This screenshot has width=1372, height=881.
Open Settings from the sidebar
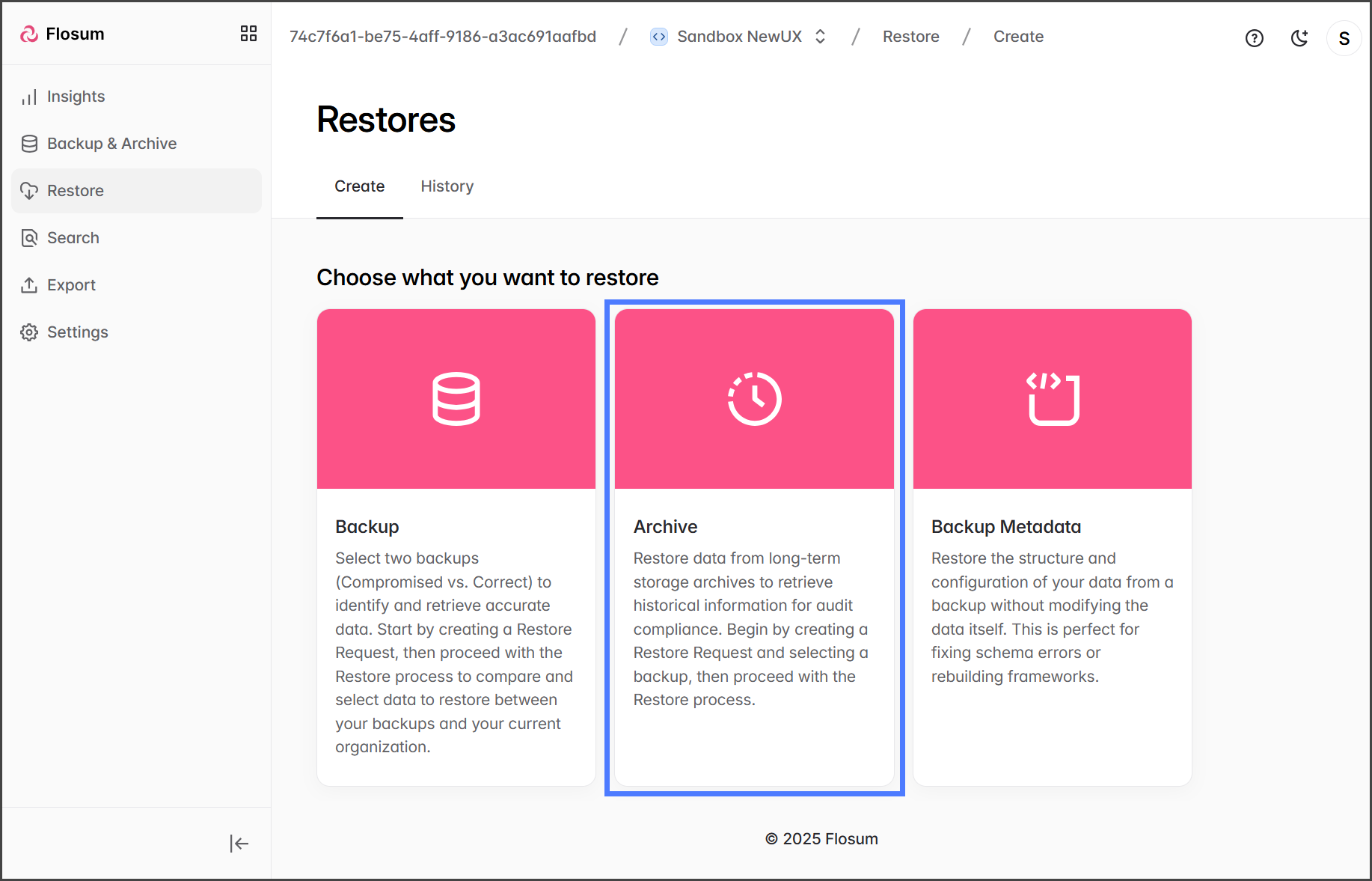click(77, 332)
